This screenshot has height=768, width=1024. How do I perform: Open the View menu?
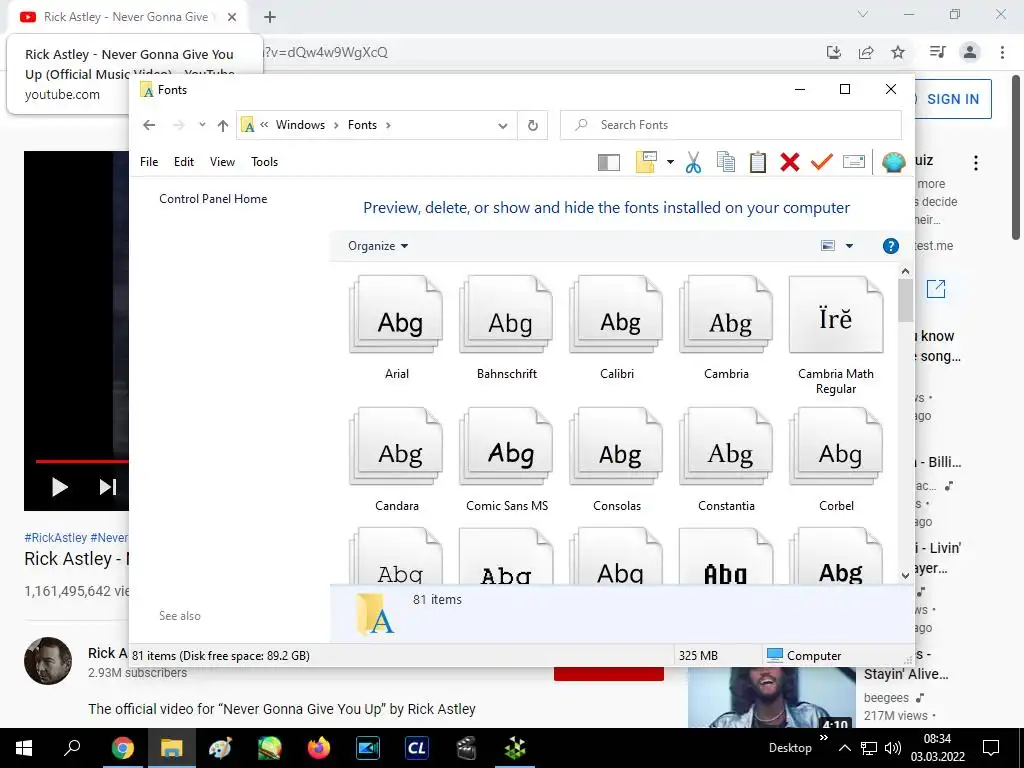222,162
